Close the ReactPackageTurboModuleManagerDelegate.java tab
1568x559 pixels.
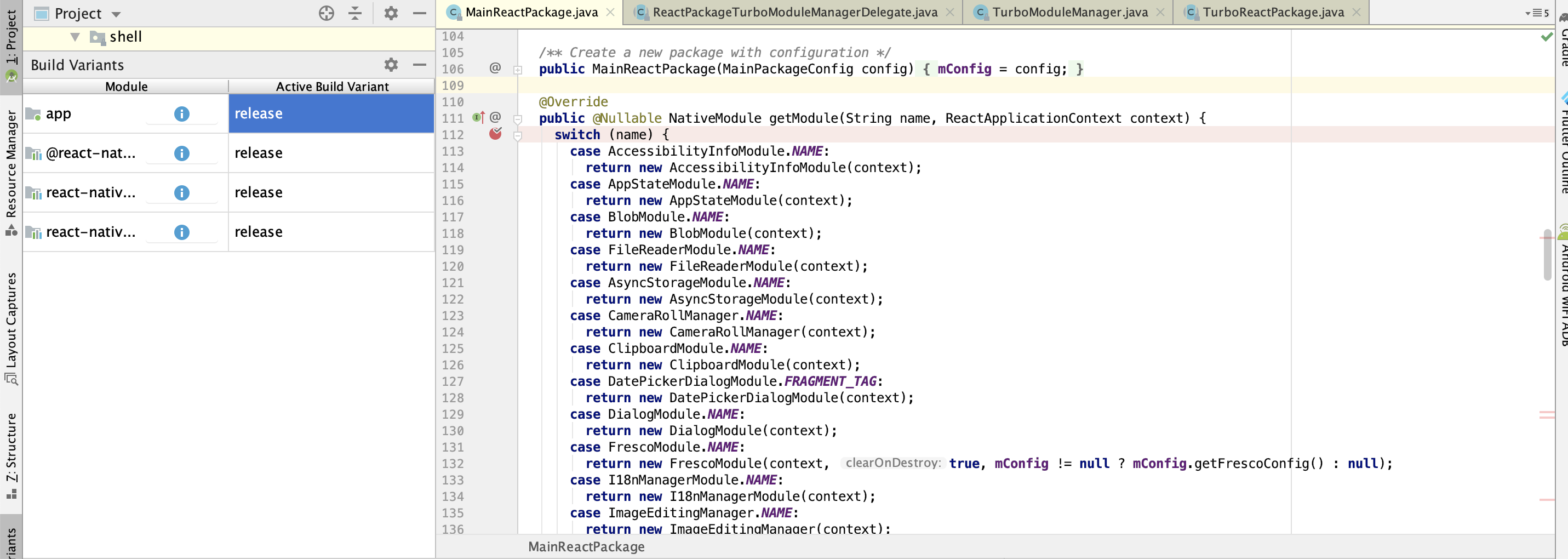[x=949, y=12]
